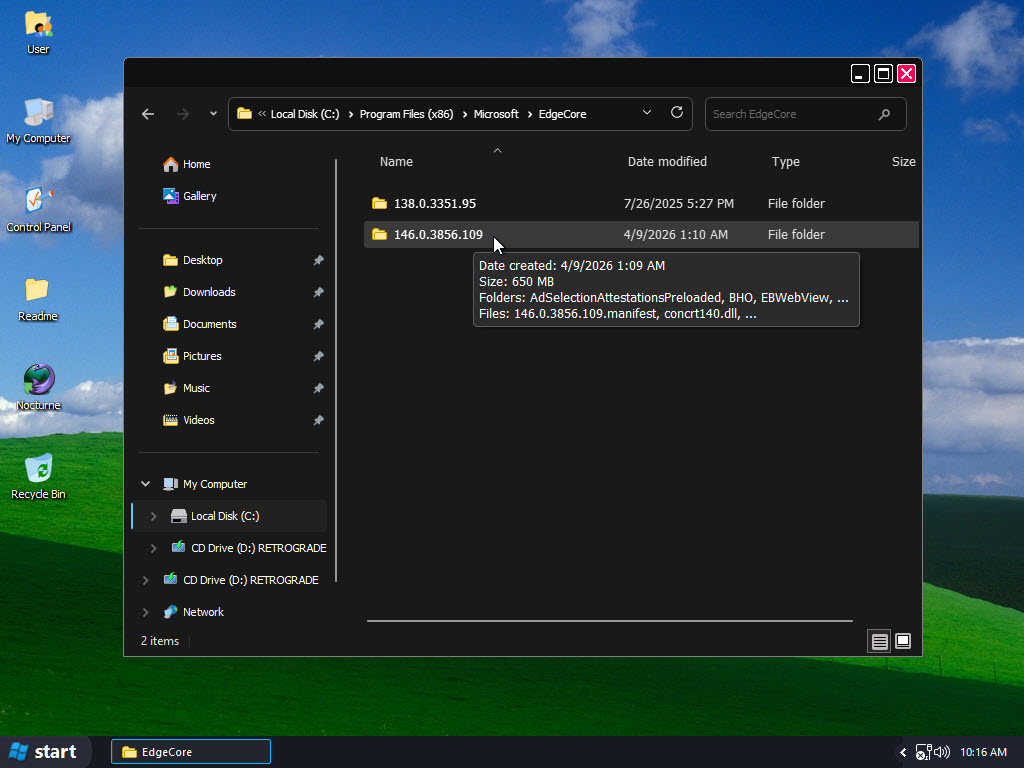Refresh the EdgeCore folder view
The width and height of the screenshot is (1024, 768).
(x=677, y=113)
